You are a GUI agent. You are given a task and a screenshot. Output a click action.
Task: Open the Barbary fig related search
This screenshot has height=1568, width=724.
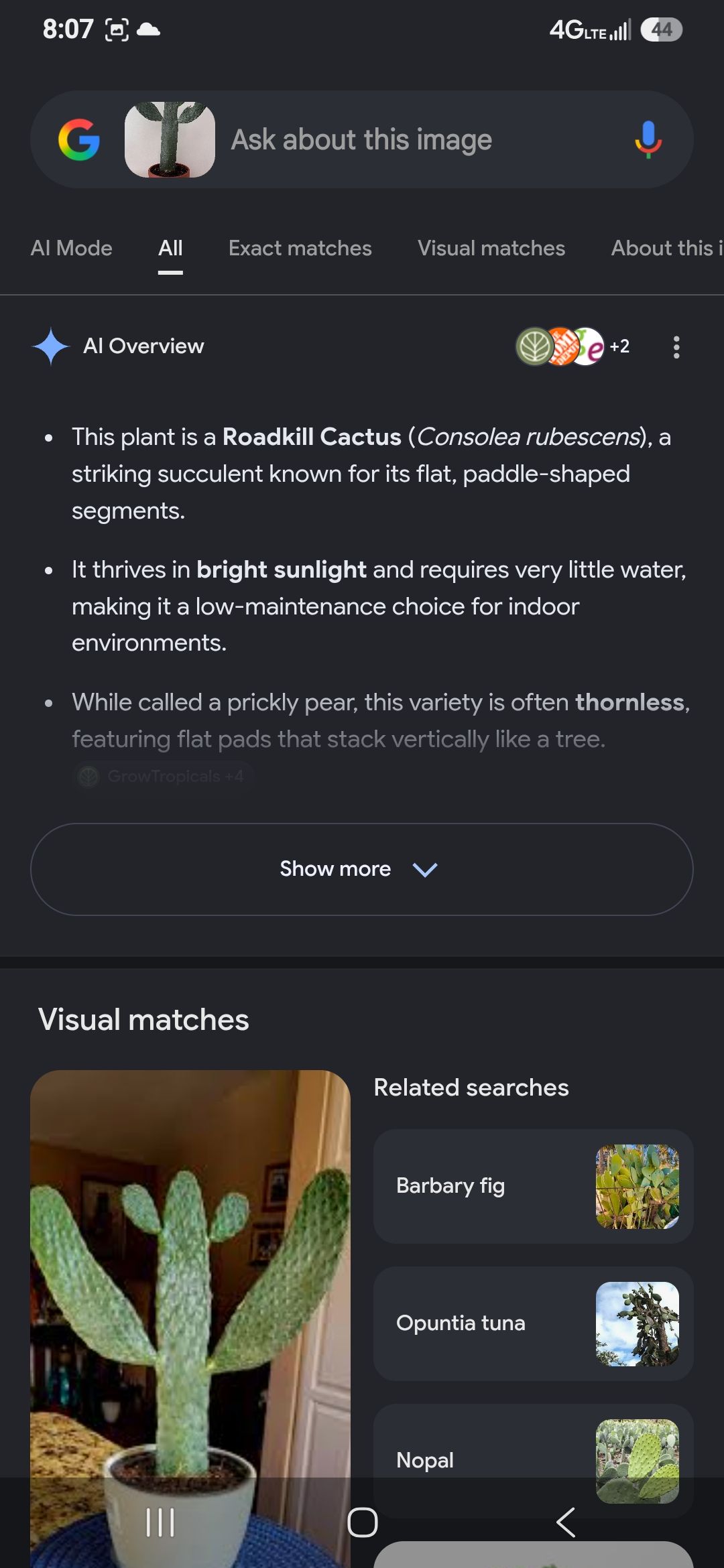point(533,1186)
